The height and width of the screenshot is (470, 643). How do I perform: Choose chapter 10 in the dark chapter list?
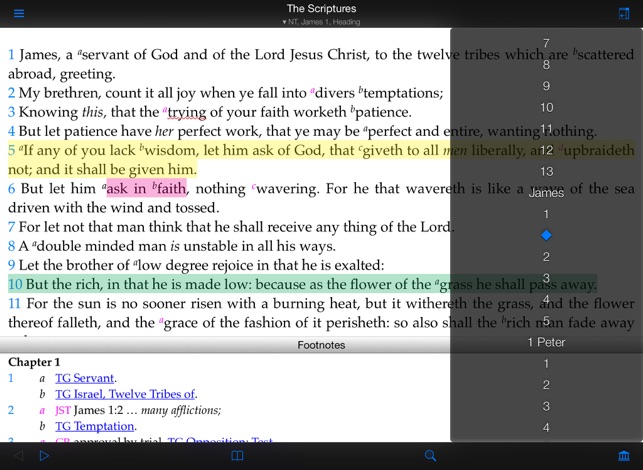click(547, 107)
